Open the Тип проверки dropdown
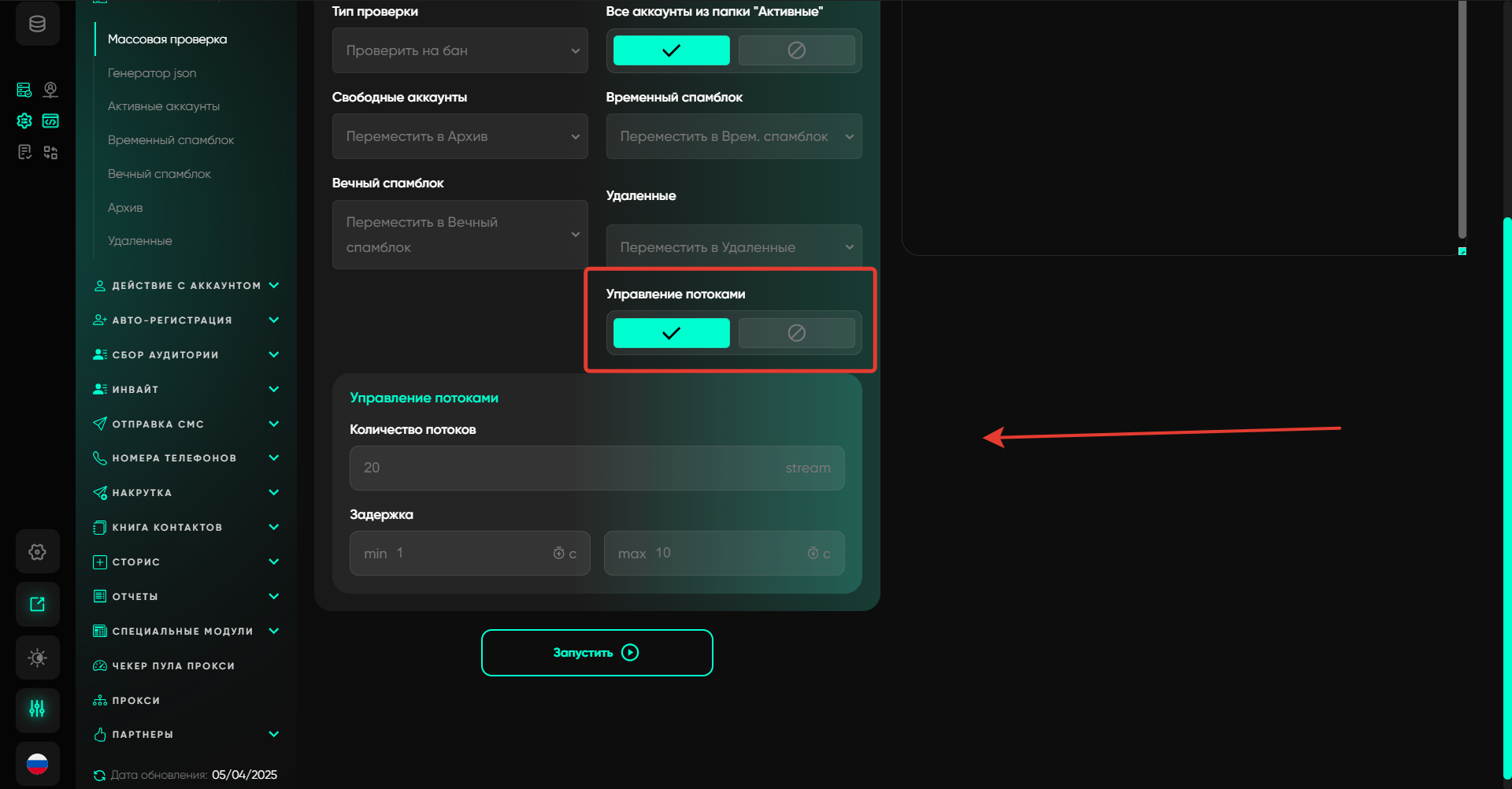This screenshot has width=1512, height=789. [460, 50]
